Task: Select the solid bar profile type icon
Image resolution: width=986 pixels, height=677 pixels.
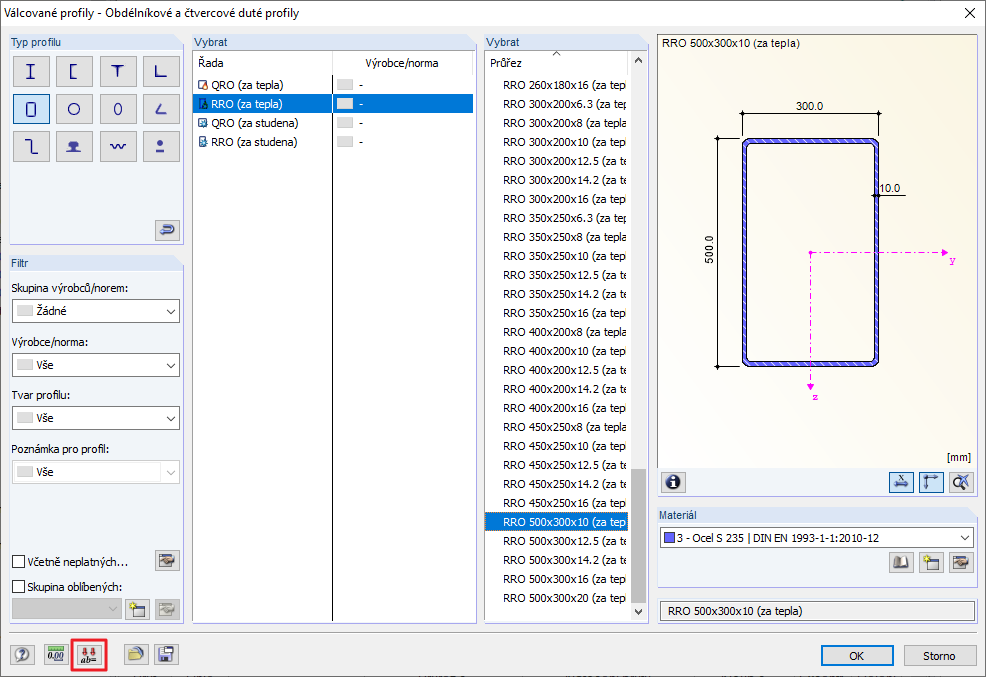Action: [161, 146]
